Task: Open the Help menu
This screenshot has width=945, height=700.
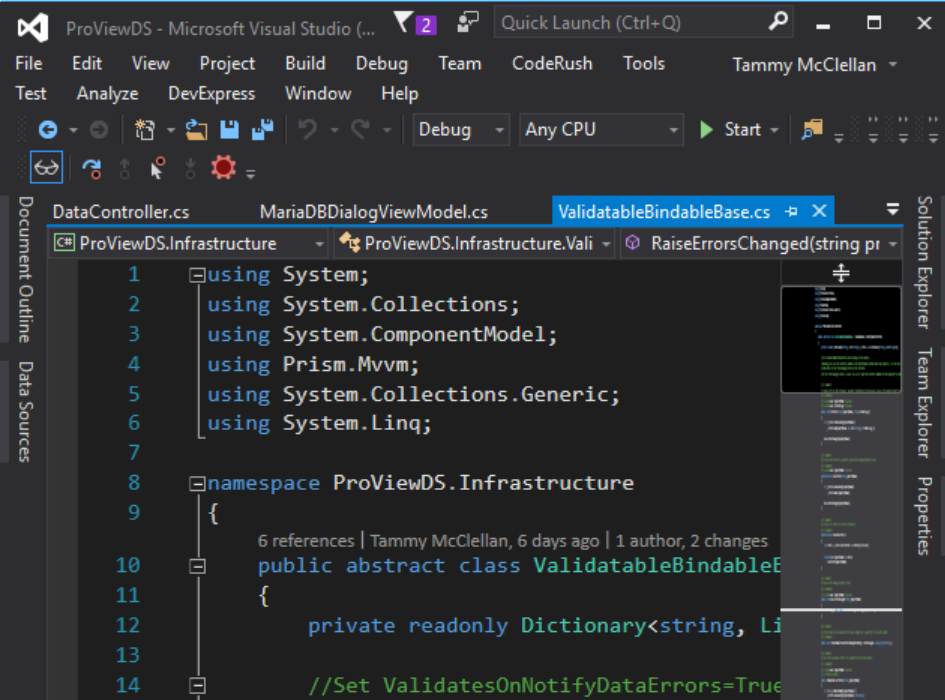Action: point(400,93)
